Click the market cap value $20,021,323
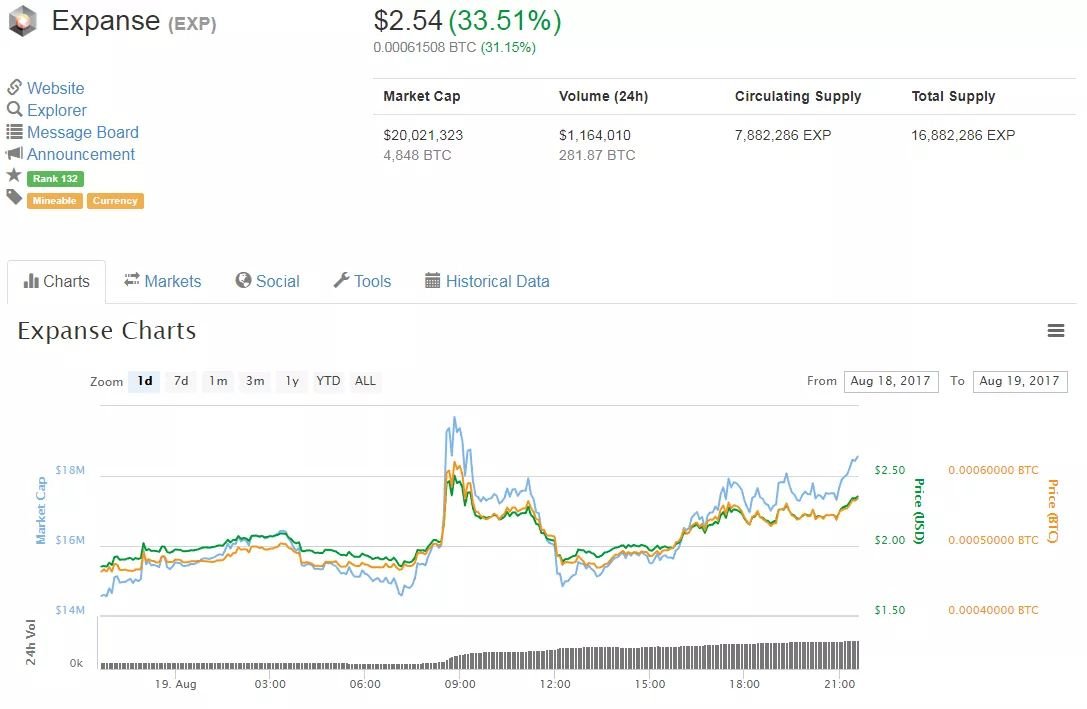 pos(423,135)
